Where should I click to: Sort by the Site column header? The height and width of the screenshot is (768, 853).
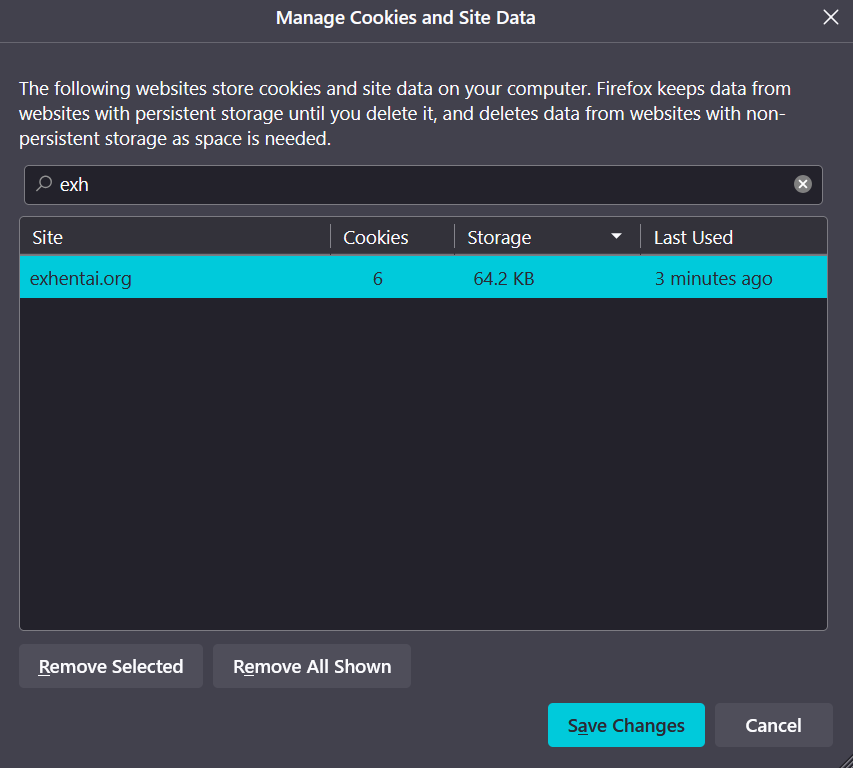click(175, 238)
